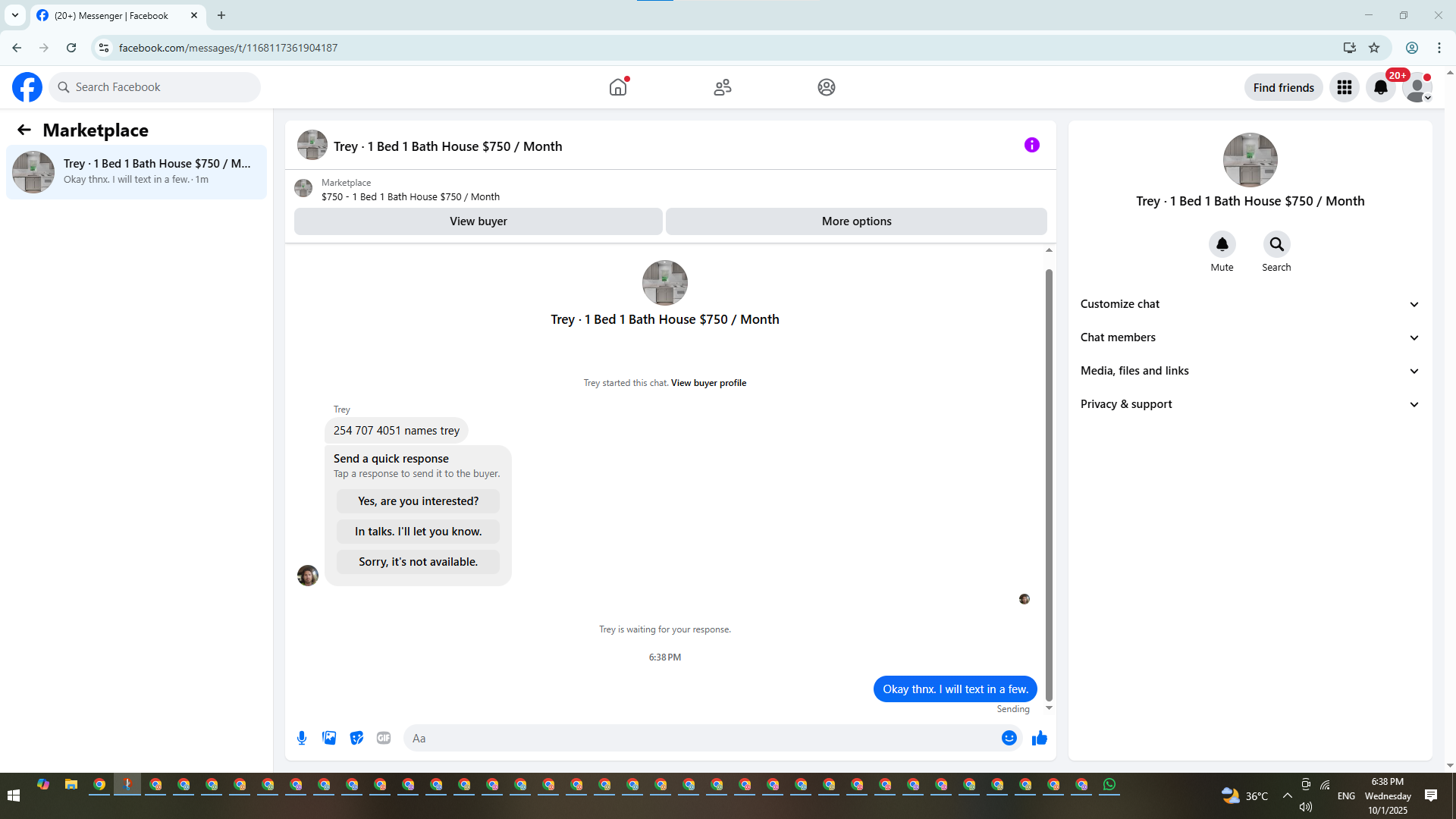Bookmark this page with the star
1456x819 pixels.
1374,48
